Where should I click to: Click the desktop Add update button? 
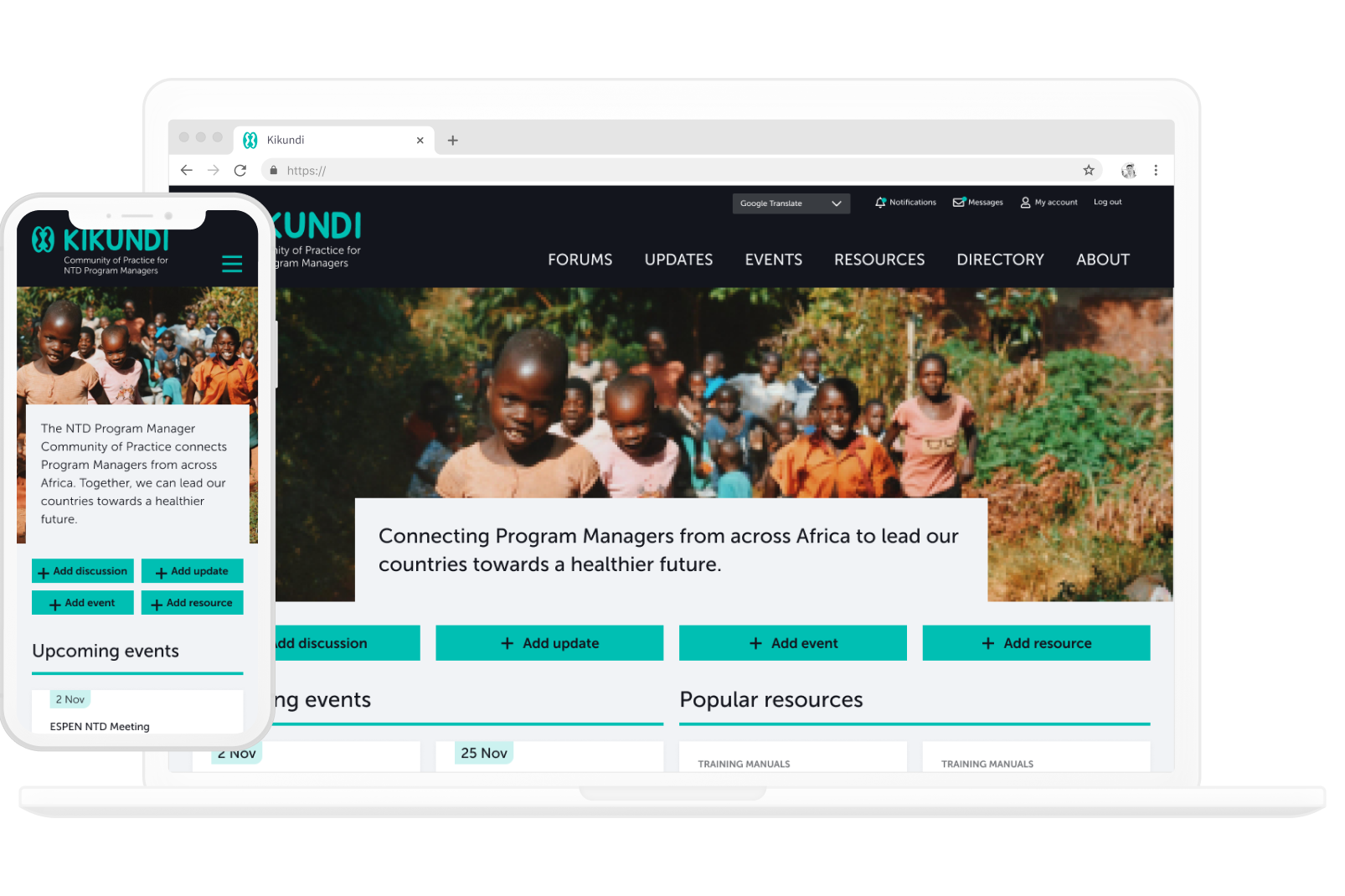click(x=549, y=643)
